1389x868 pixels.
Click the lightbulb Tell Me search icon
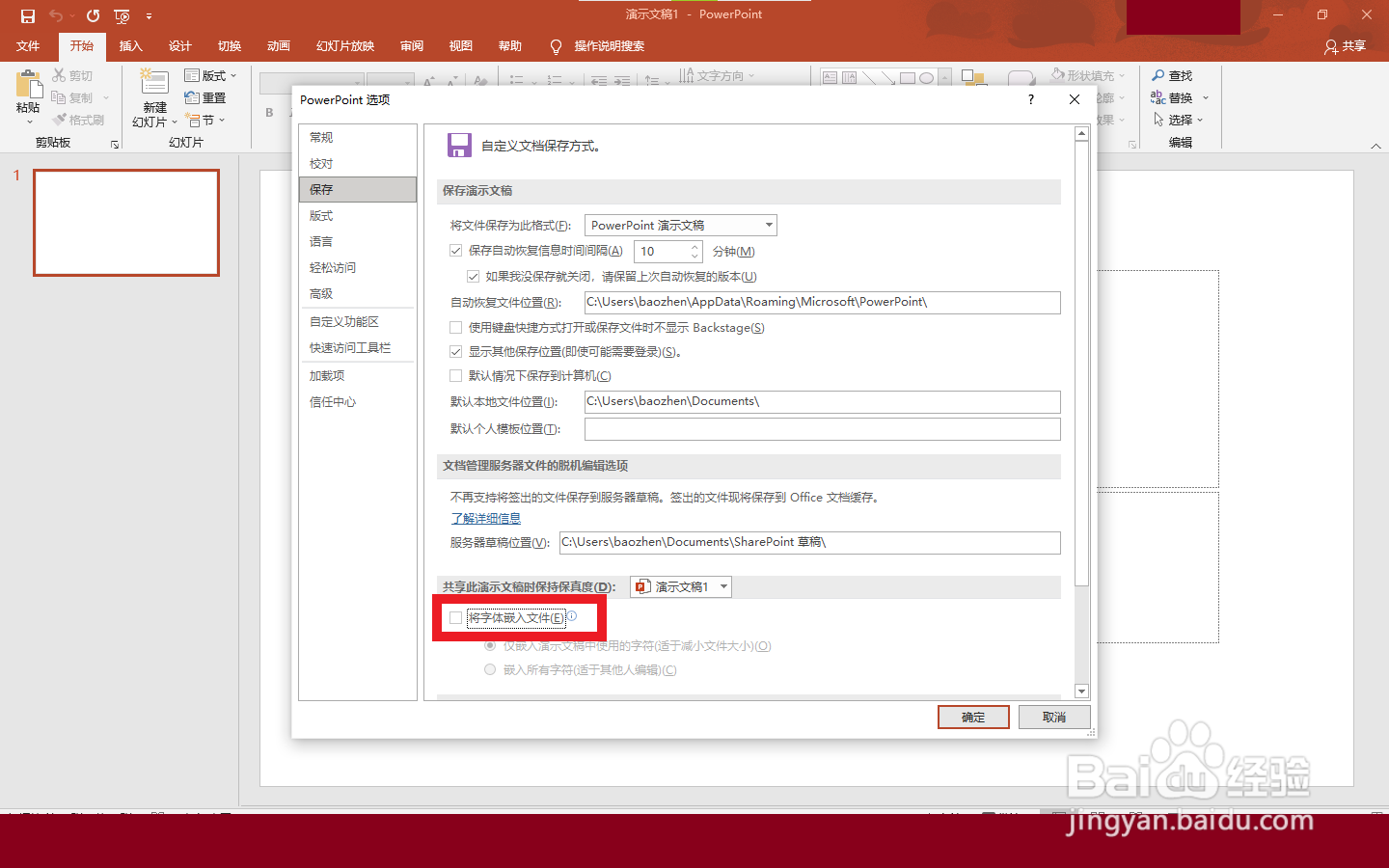point(556,46)
